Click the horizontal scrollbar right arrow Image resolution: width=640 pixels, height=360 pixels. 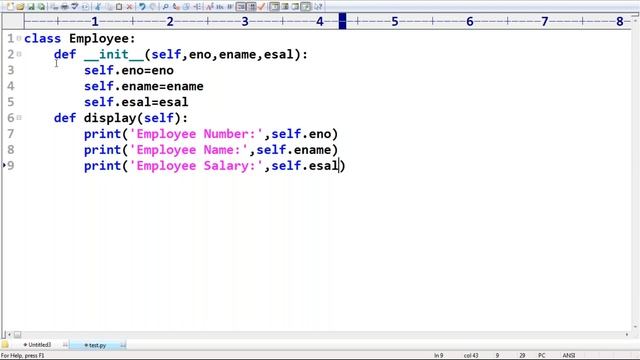pyautogui.click(x=627, y=335)
